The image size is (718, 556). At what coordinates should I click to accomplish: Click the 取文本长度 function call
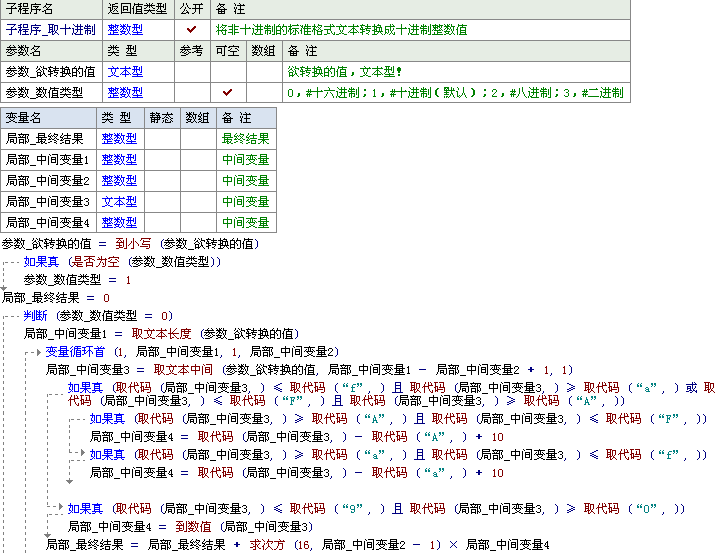162,334
